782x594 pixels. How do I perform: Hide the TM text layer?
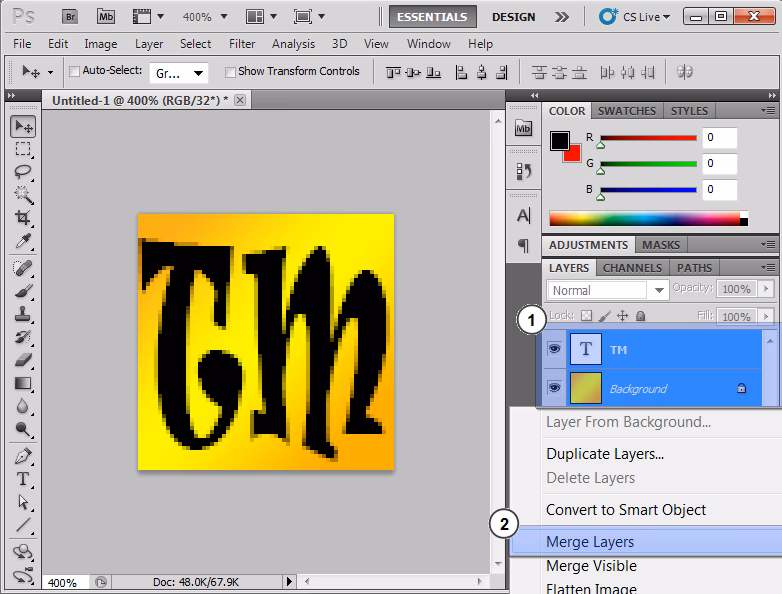(x=554, y=349)
